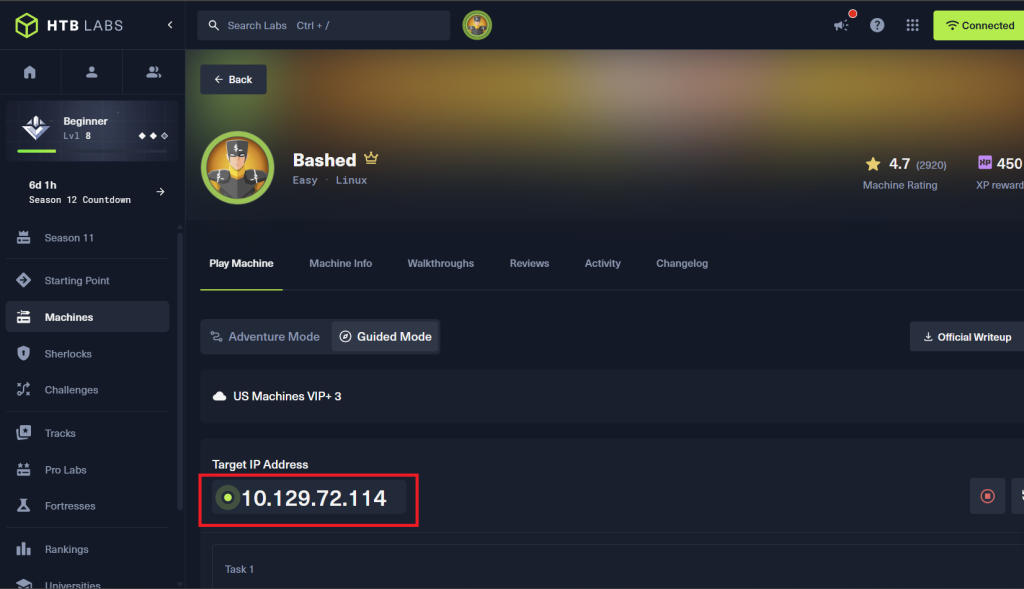Click the green machine status indicator

227,498
